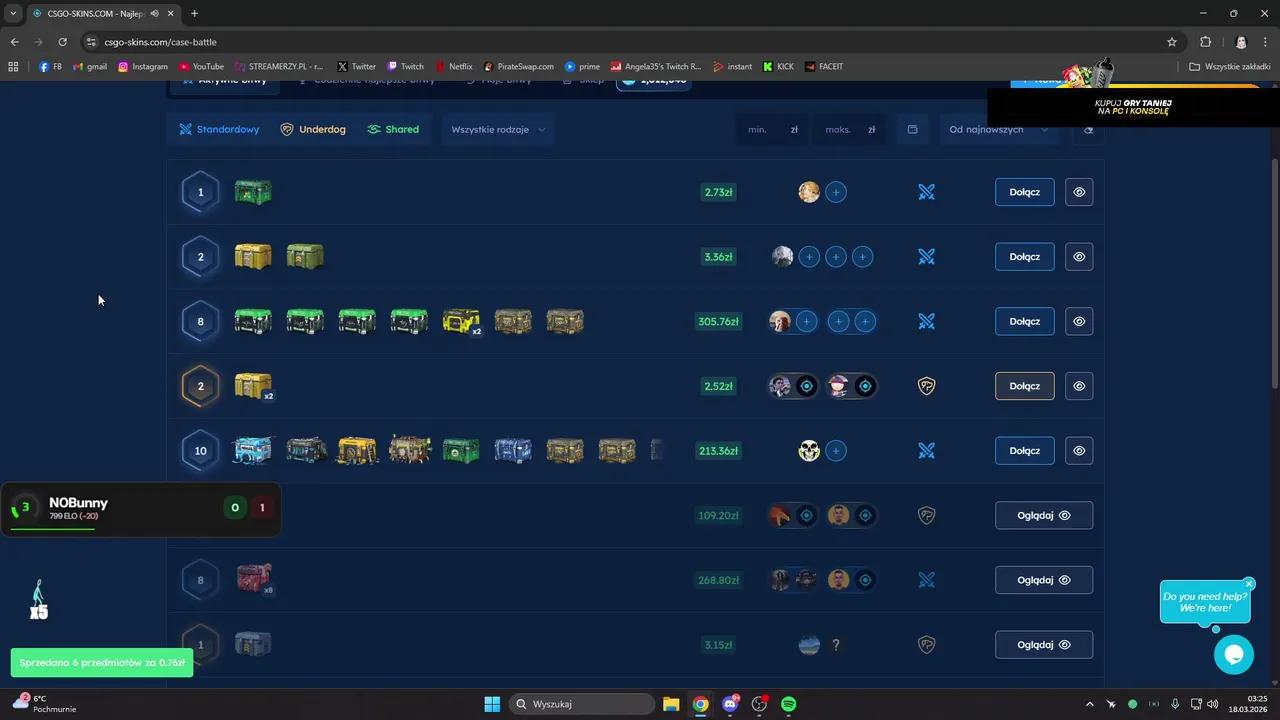Open Spotify from the Windows taskbar
The width and height of the screenshot is (1280, 720).
click(788, 704)
